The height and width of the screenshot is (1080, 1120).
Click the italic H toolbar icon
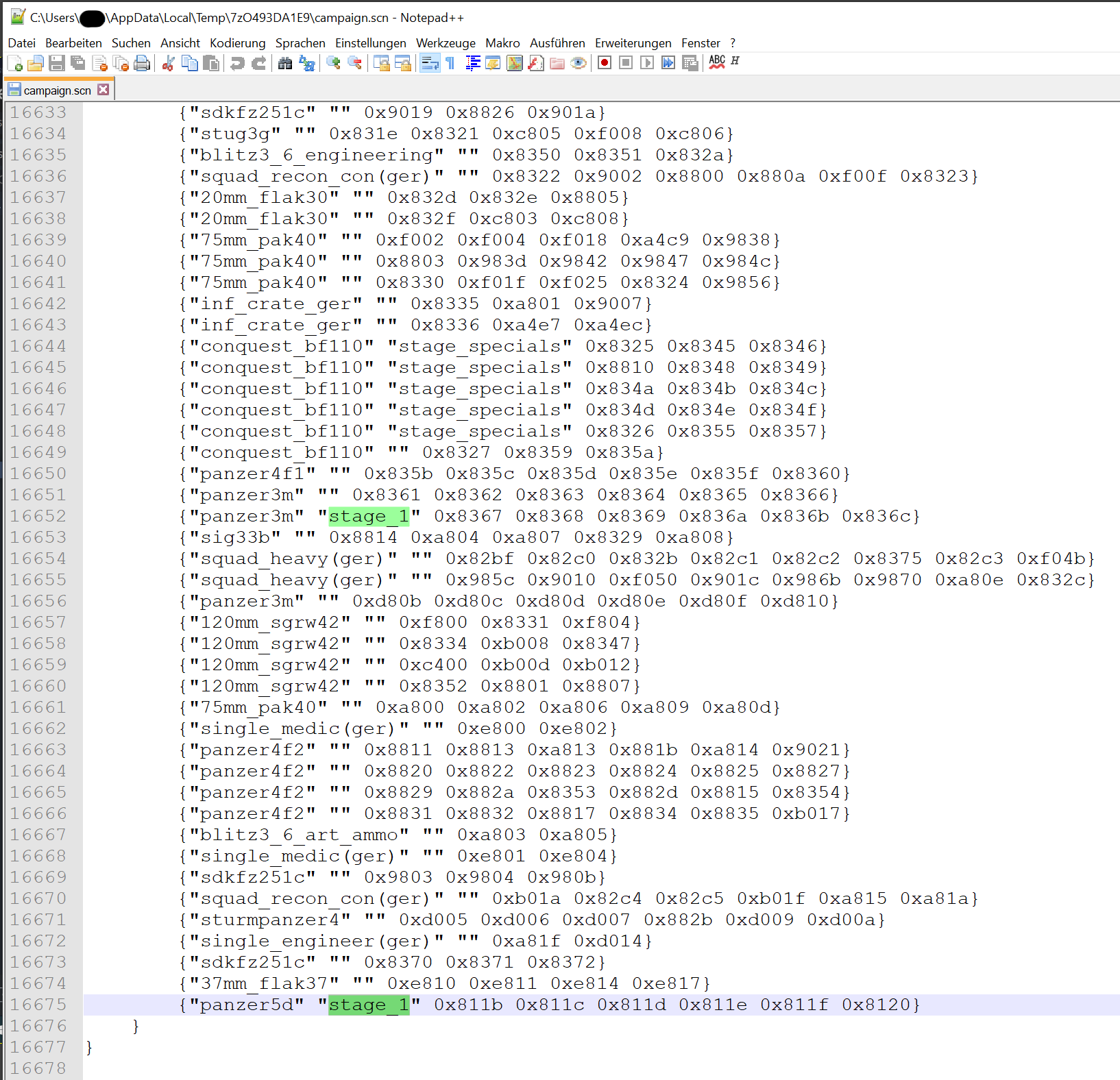pyautogui.click(x=735, y=61)
